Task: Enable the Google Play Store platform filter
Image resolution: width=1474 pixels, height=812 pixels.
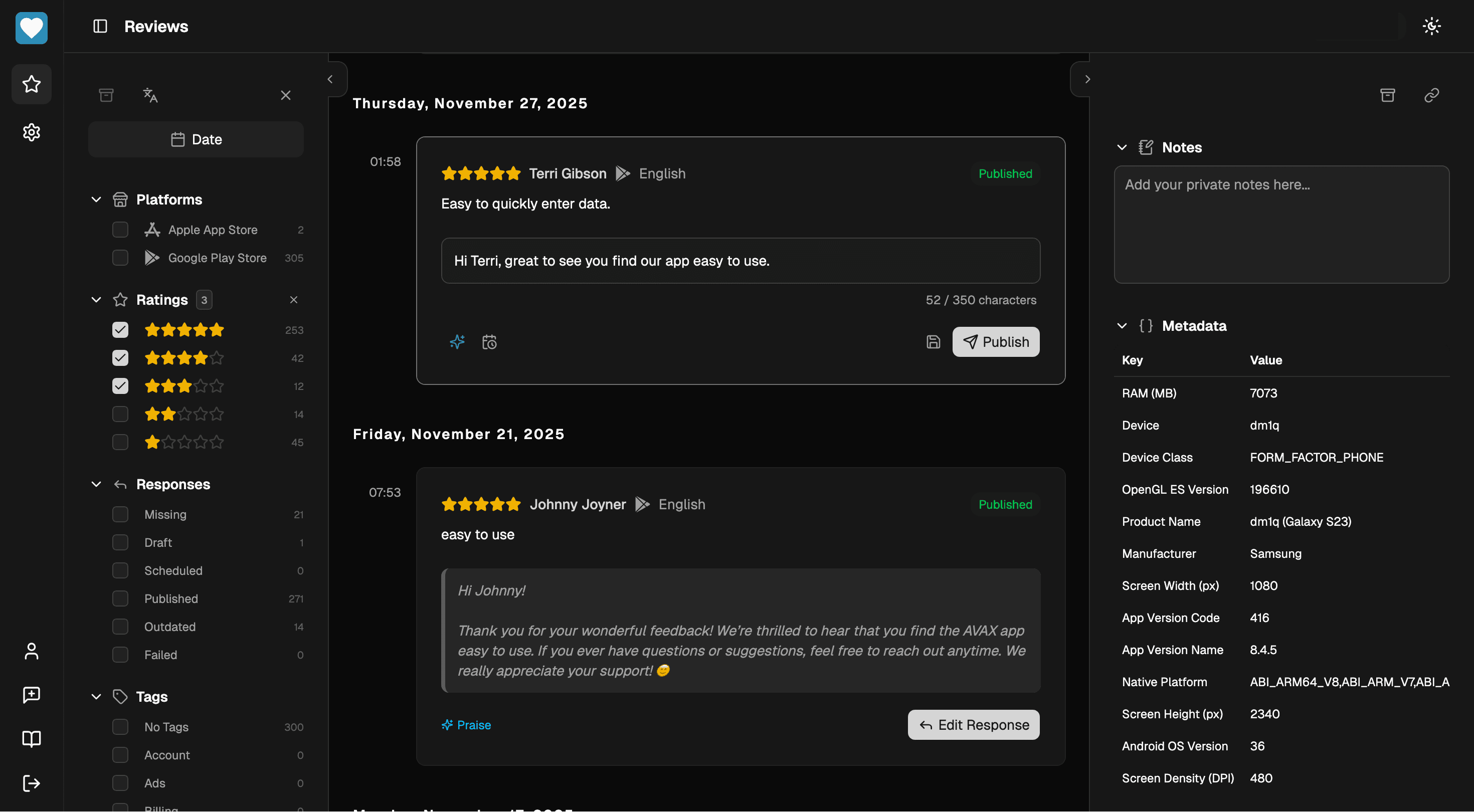Action: 120,258
